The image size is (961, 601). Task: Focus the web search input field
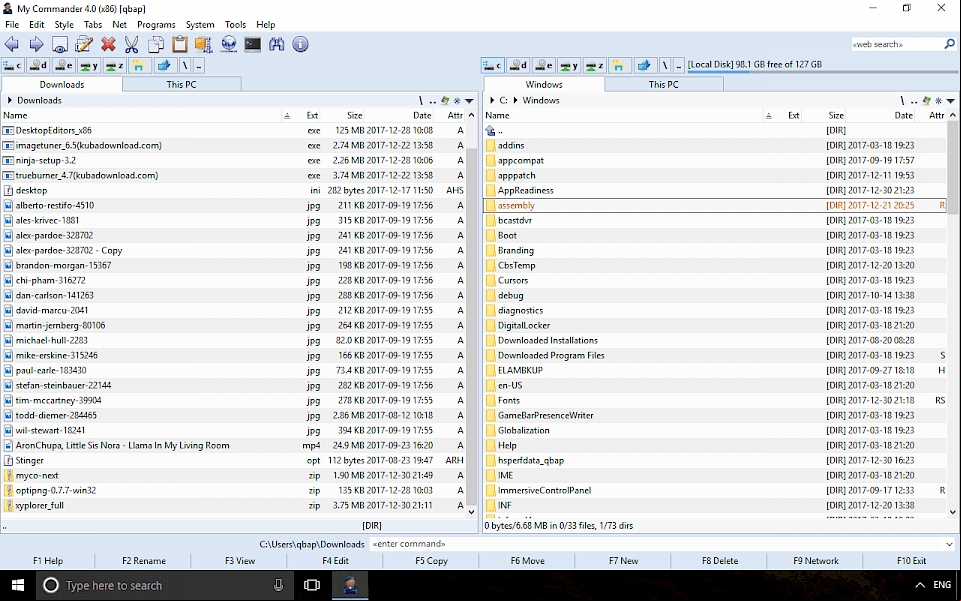coord(897,44)
